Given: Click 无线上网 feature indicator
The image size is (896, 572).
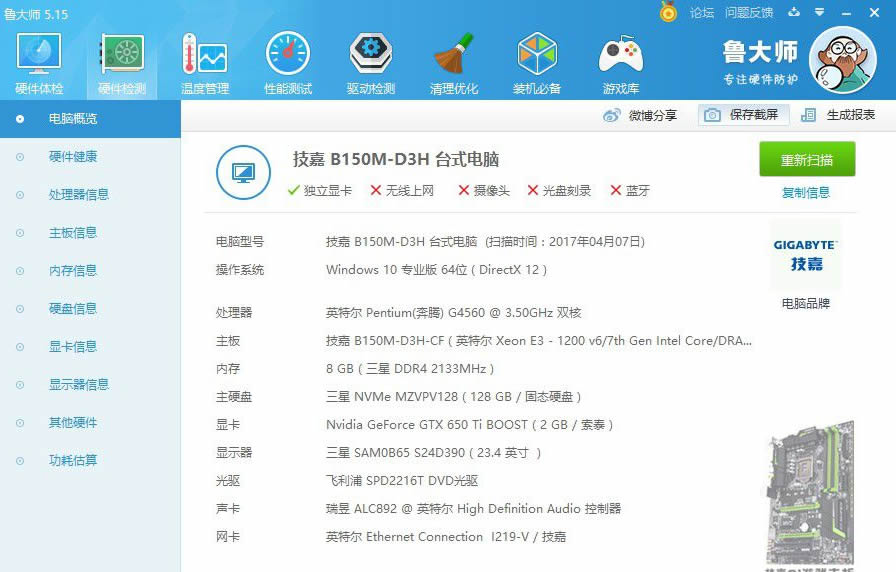Looking at the screenshot, I should point(402,190).
